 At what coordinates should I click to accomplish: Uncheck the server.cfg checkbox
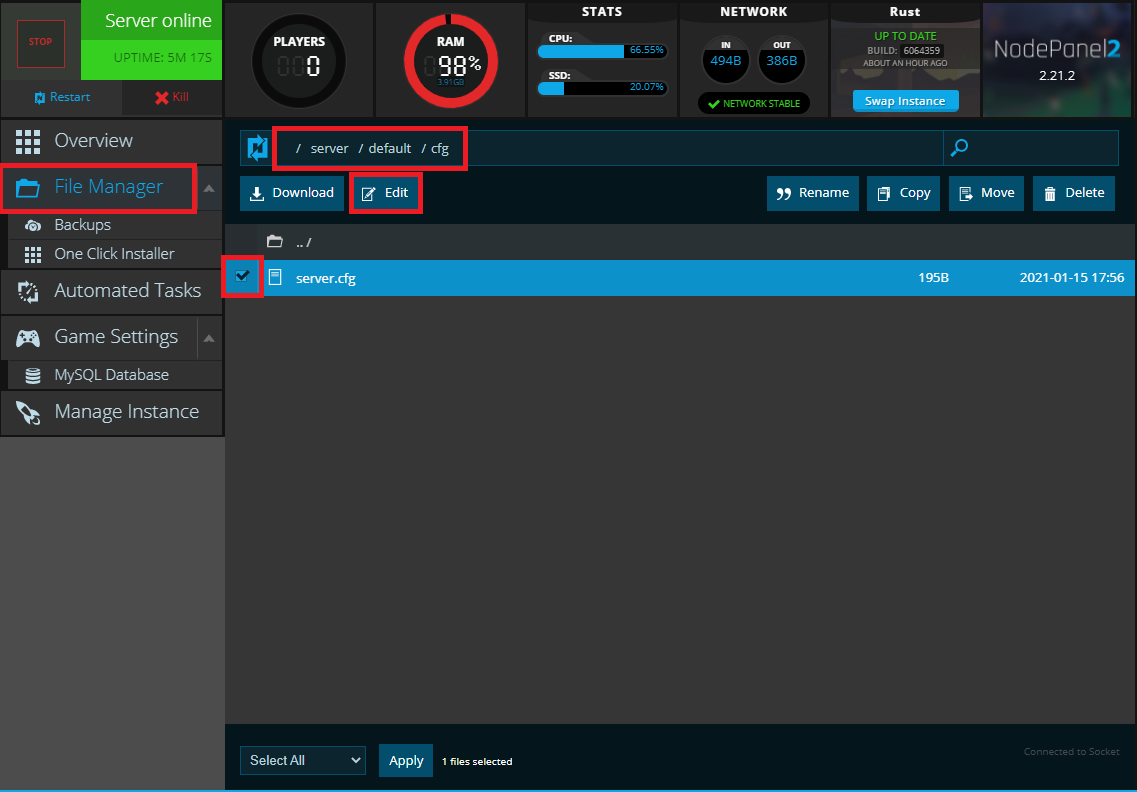pos(243,276)
